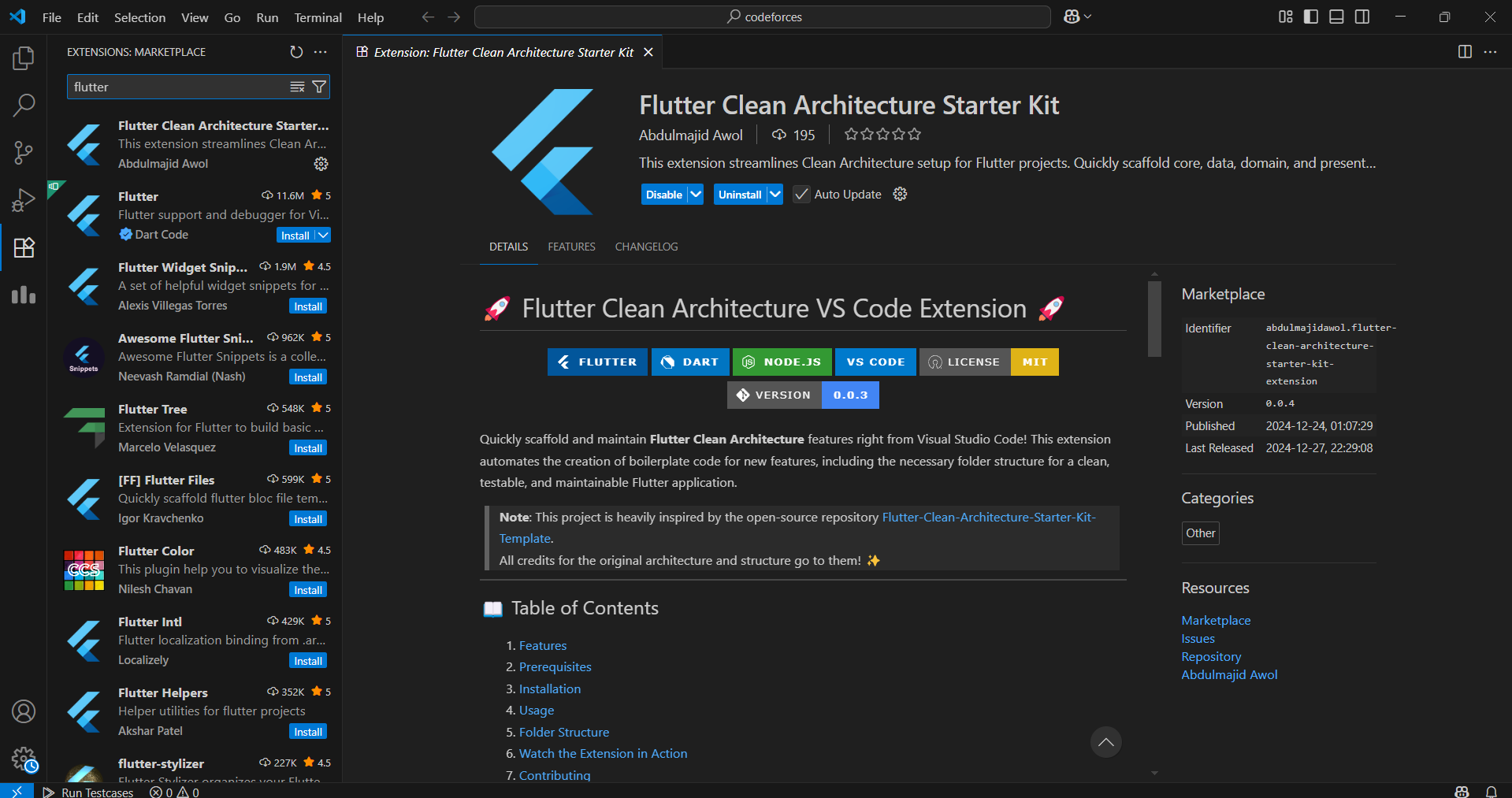Open editor More Actions ellipsis
The height and width of the screenshot is (798, 1512).
pos(1490,52)
